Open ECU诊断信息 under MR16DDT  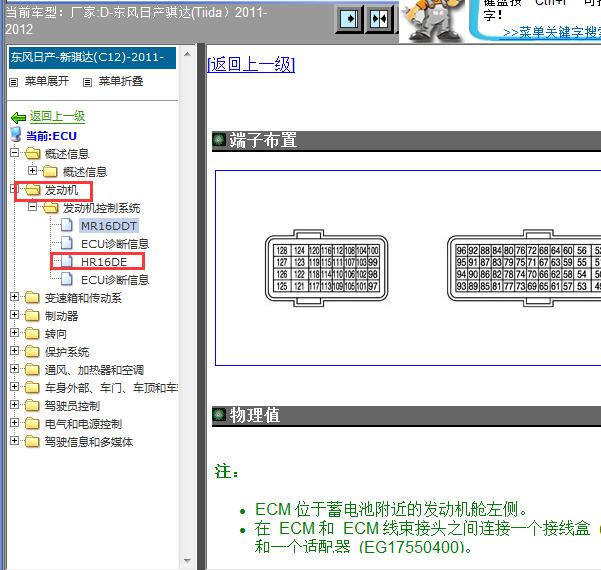pos(115,244)
